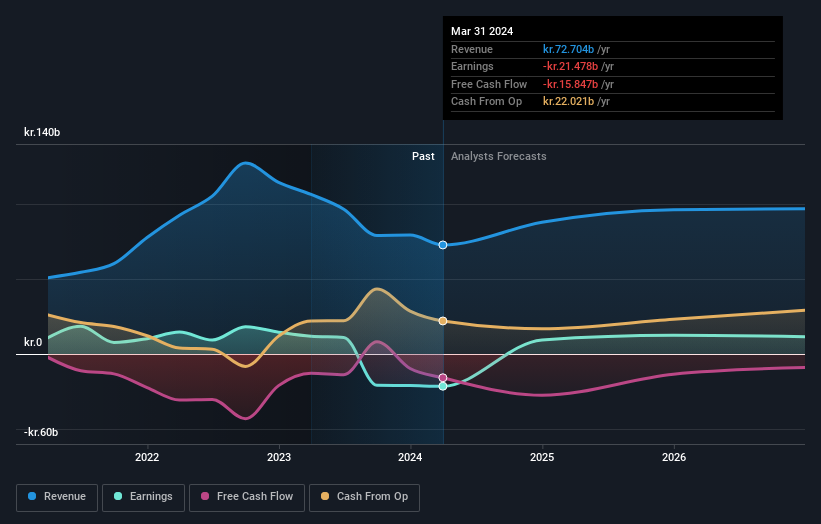Click the -kr.60b y-axis label
Screen dimensions: 821x524
pyautogui.click(x=41, y=432)
